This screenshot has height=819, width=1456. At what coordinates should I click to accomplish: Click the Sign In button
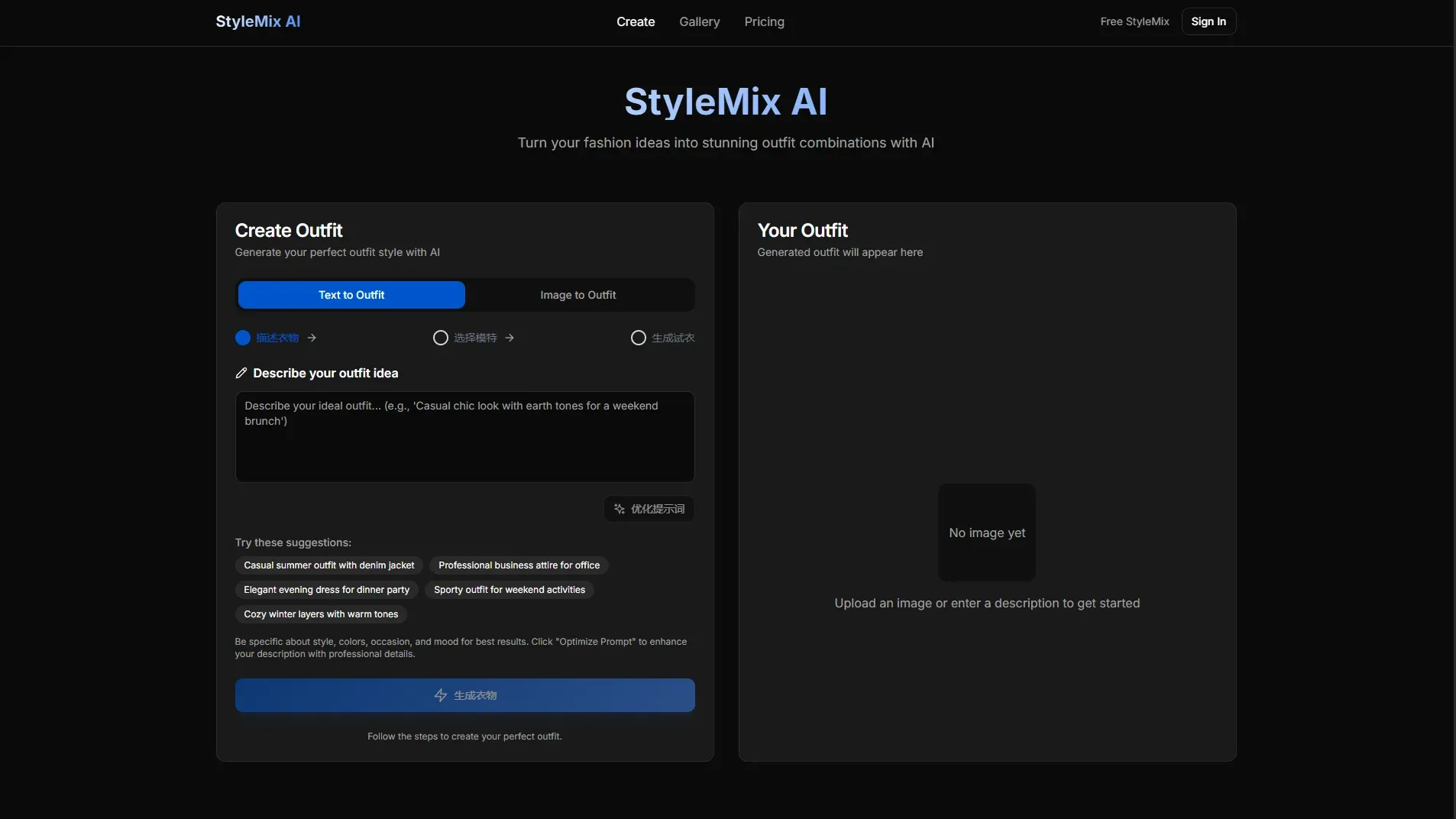(1208, 21)
